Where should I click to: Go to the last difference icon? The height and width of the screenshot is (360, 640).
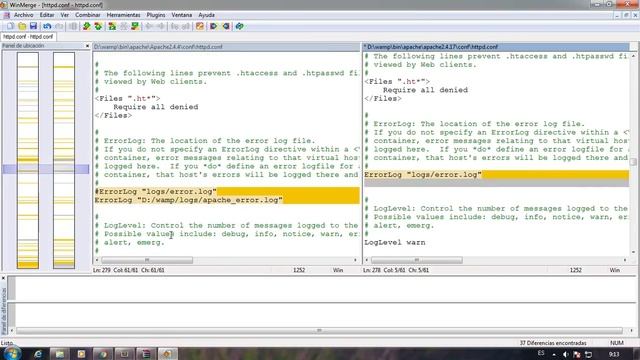click(x=135, y=26)
